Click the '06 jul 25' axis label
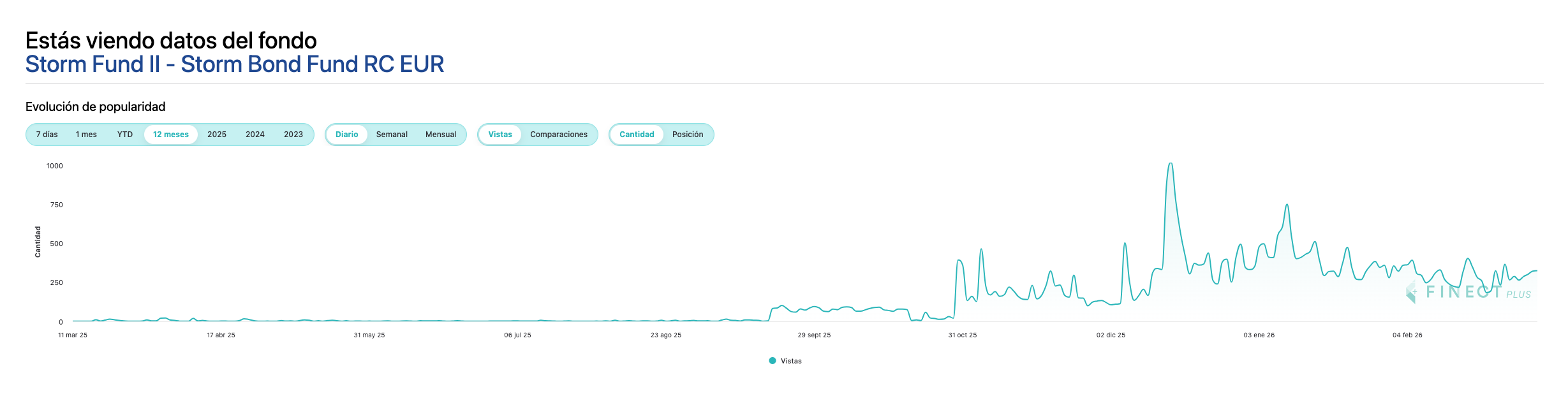This screenshot has width=1568, height=417. [517, 335]
